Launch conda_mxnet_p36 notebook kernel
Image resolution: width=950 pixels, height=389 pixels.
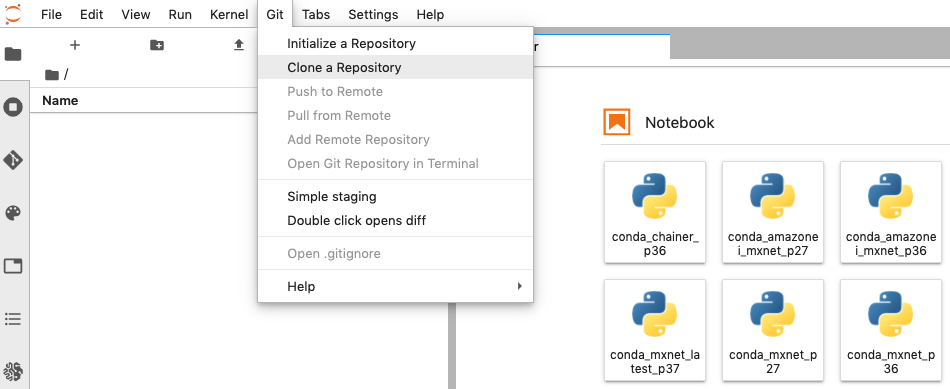pyautogui.click(x=891, y=330)
